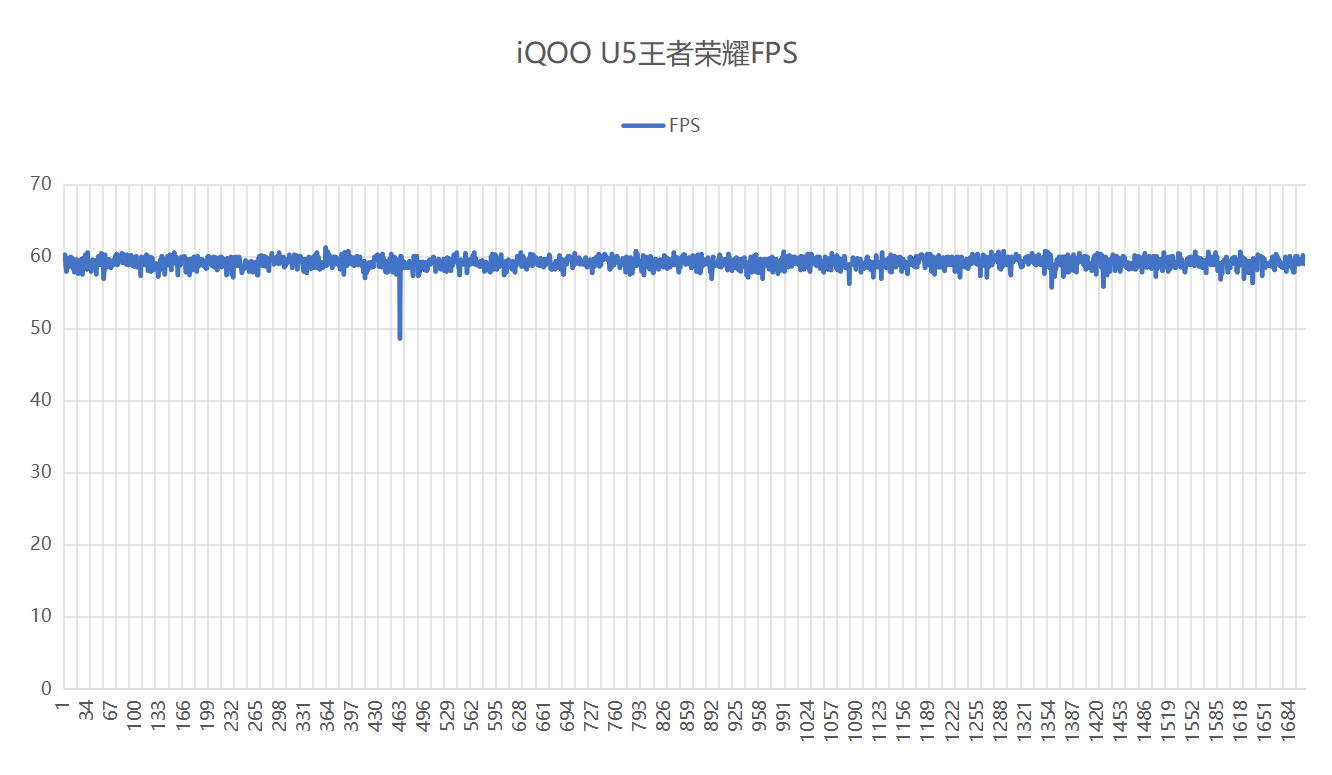Select the y-axis label 60

click(x=41, y=256)
